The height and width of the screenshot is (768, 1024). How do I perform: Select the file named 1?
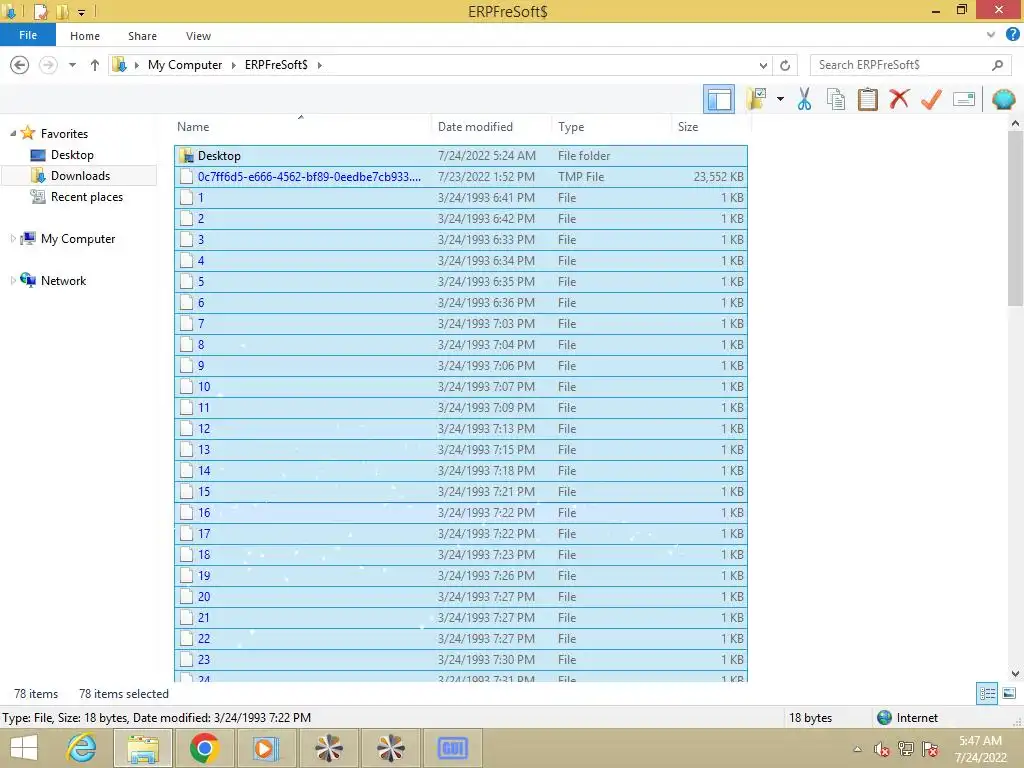click(x=461, y=197)
